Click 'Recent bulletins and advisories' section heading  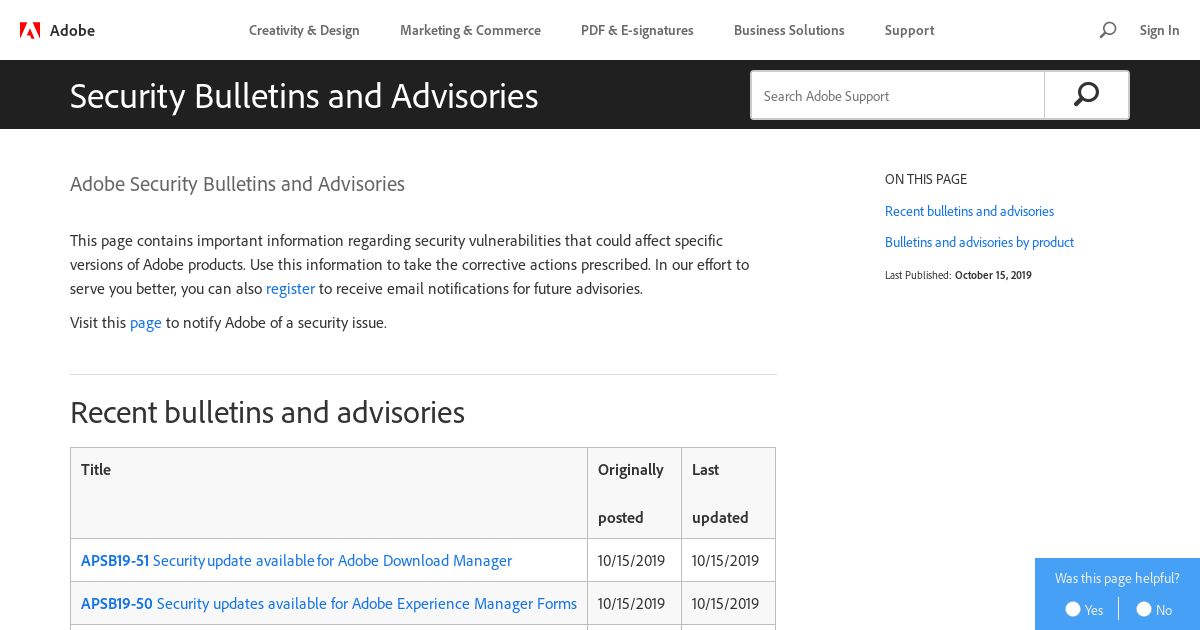tap(267, 412)
